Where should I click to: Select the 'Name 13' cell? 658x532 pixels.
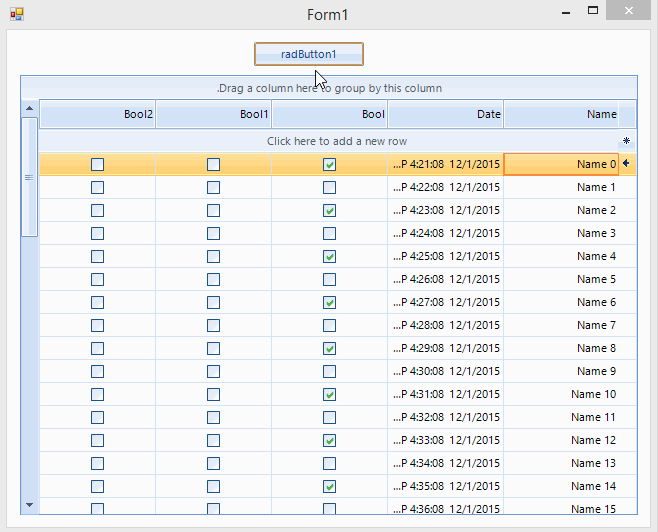561,463
